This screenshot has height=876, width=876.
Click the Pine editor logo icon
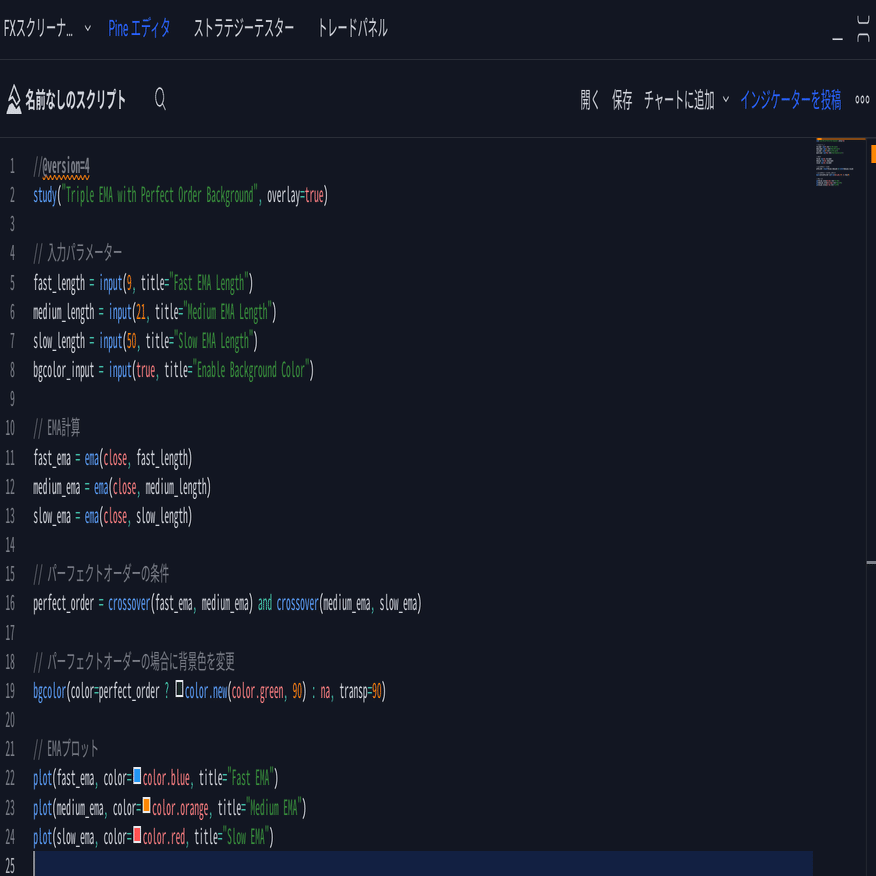(12, 99)
